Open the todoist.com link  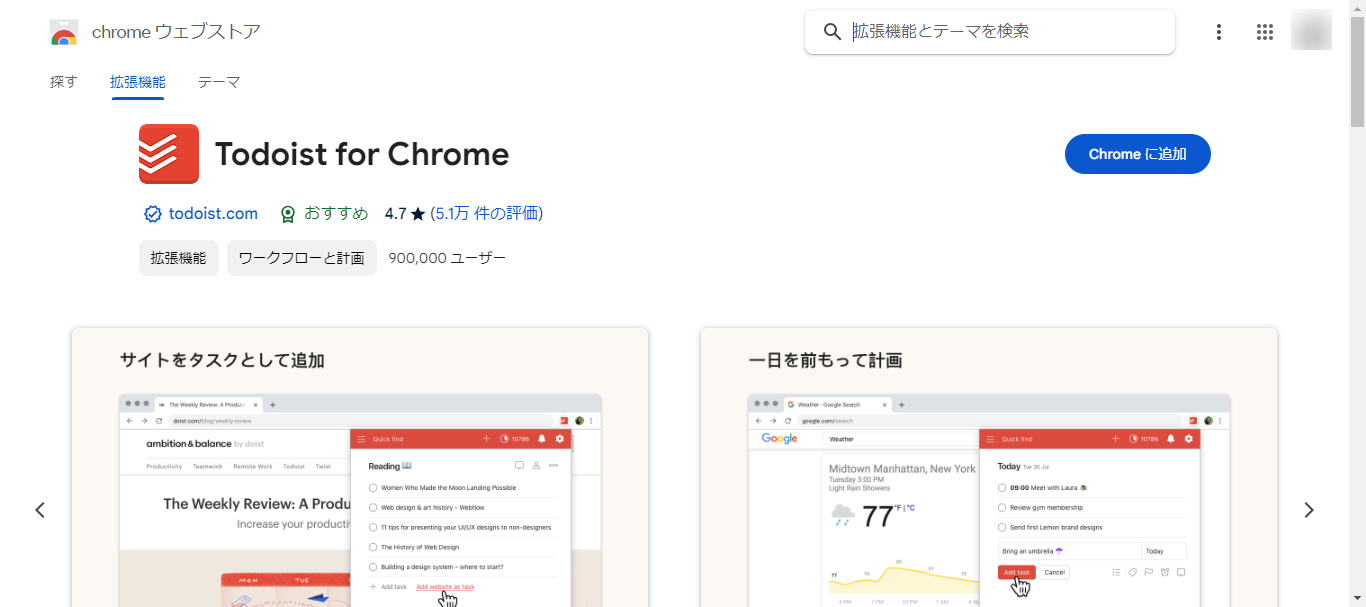[211, 213]
